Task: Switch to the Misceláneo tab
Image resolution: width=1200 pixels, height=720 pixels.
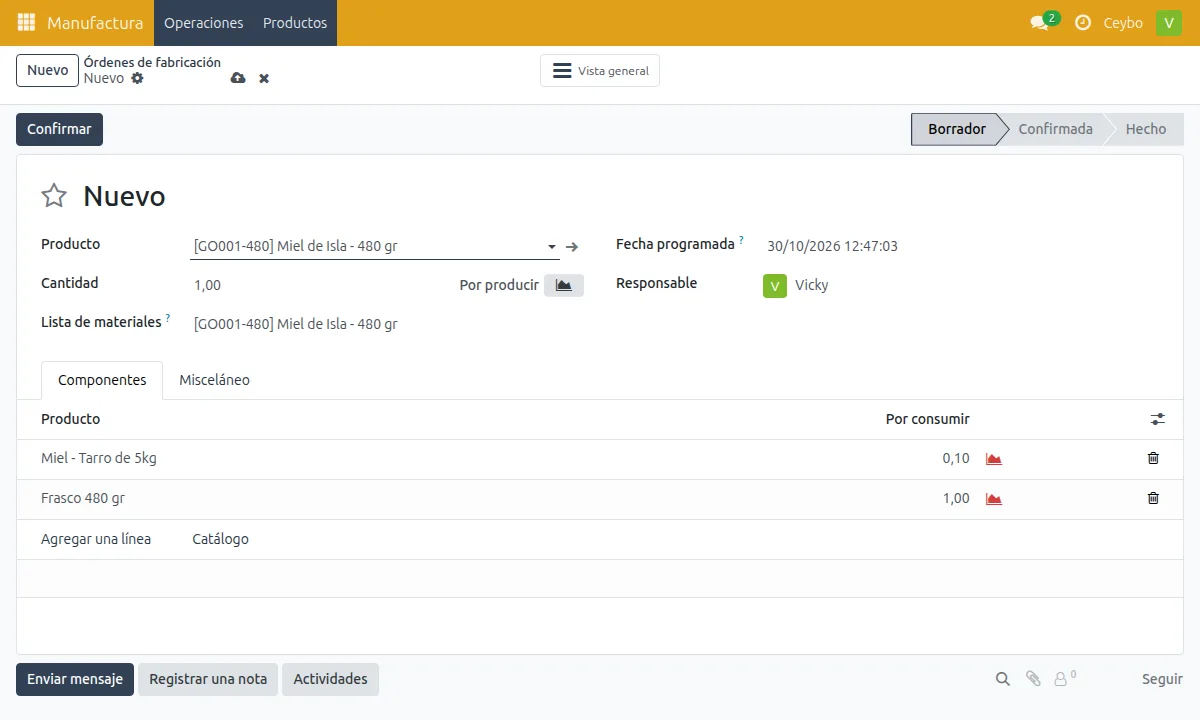Action: pyautogui.click(x=214, y=380)
